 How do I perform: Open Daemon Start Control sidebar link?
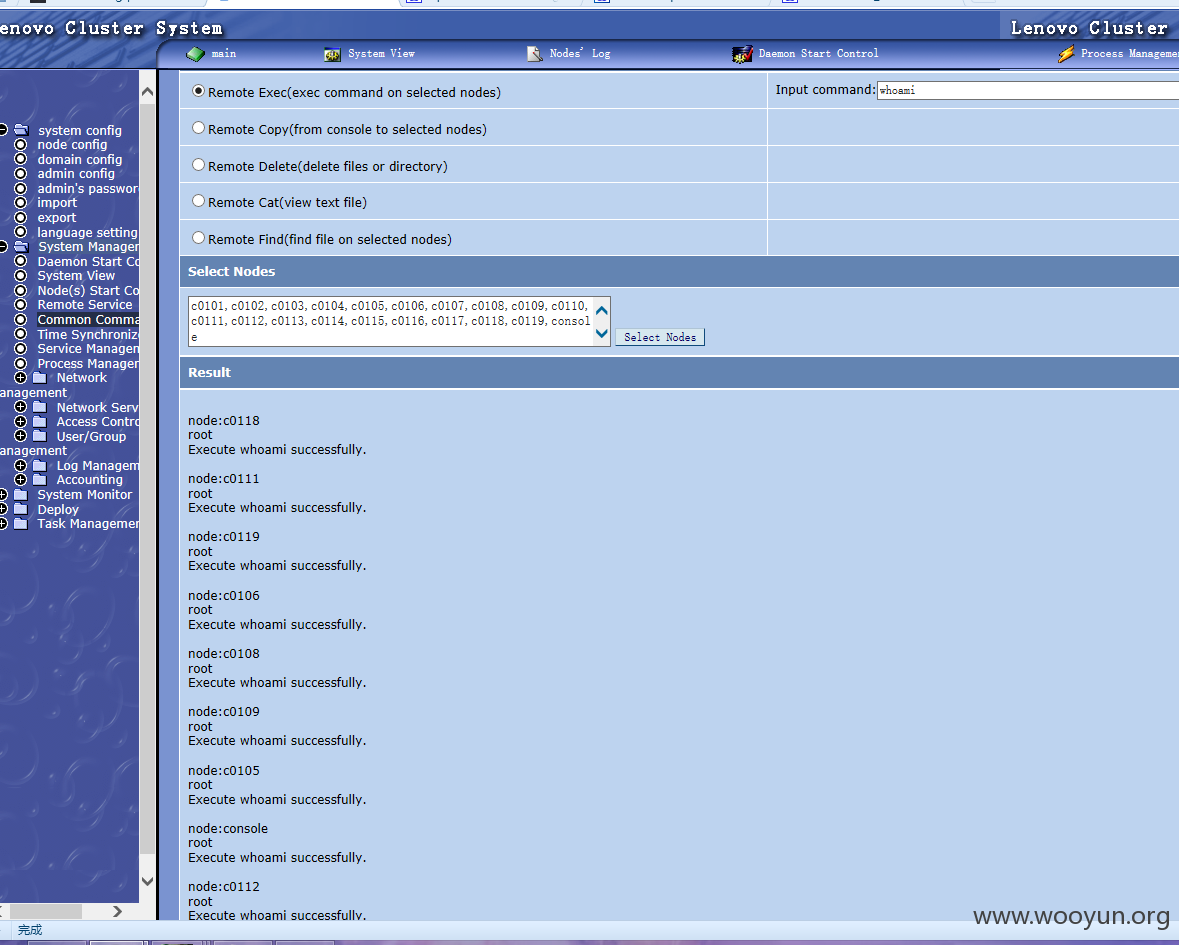click(88, 262)
